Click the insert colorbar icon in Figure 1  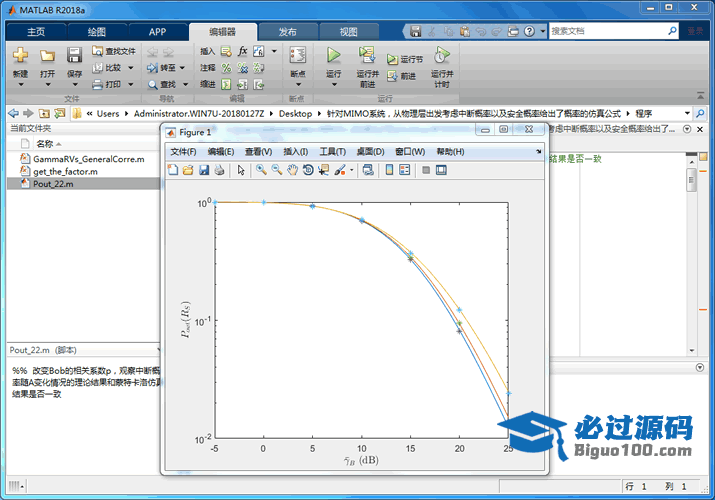pos(389,170)
